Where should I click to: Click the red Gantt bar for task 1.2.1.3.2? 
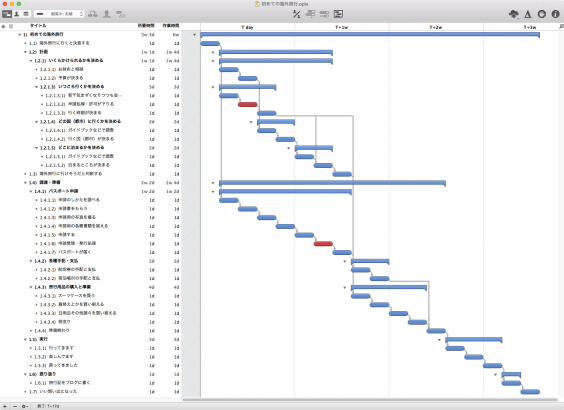247,104
